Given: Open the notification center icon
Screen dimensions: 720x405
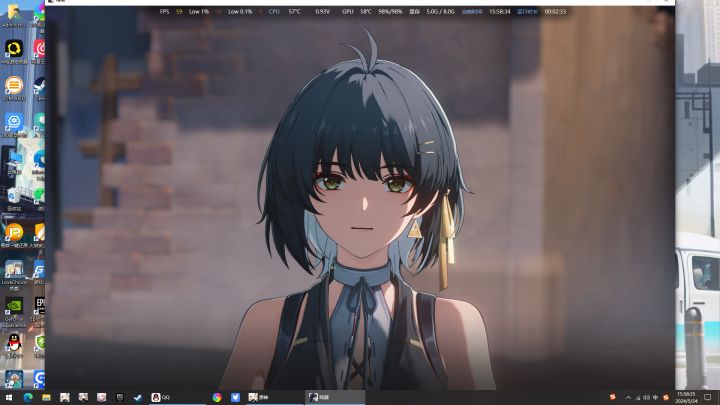Looking at the screenshot, I should coord(708,398).
